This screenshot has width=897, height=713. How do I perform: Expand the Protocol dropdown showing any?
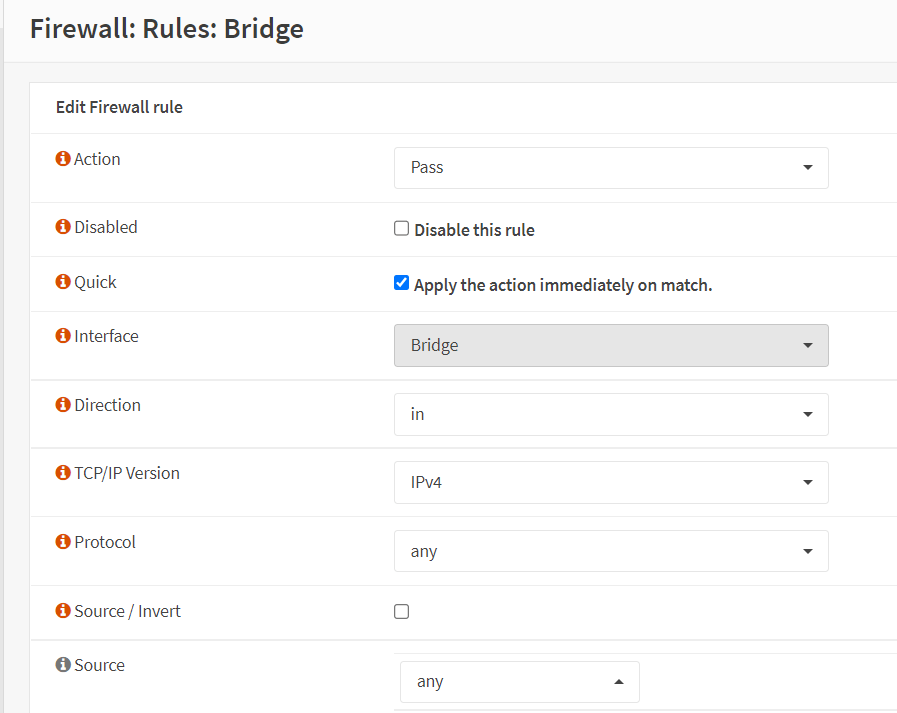[x=611, y=551]
